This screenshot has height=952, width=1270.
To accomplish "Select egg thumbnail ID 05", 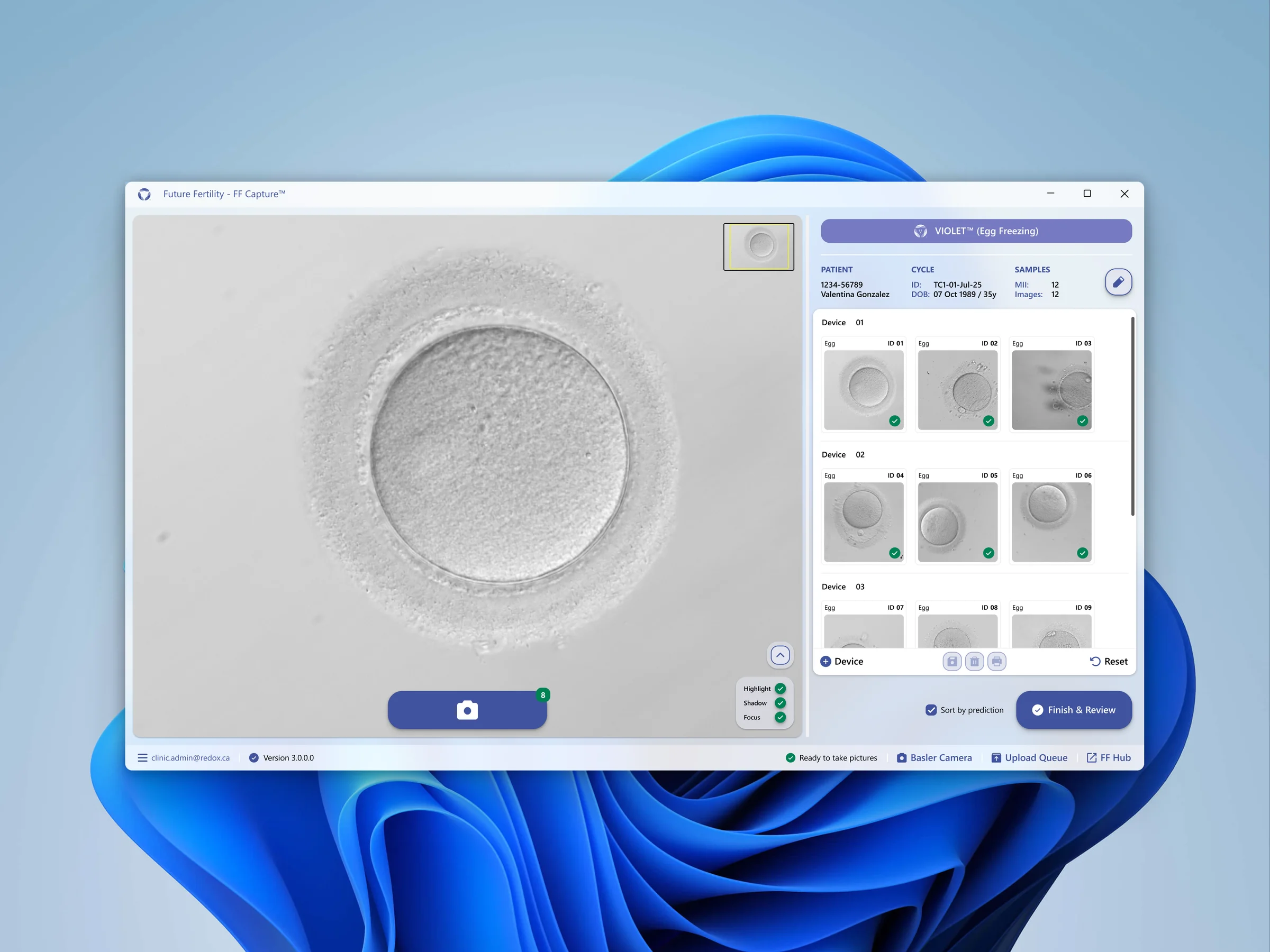I will coord(958,522).
